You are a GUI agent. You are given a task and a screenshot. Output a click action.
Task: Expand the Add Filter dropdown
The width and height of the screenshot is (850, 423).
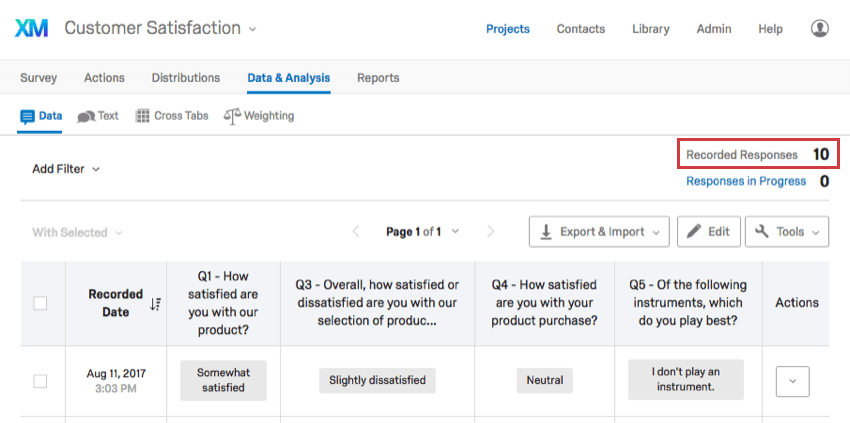pyautogui.click(x=66, y=169)
